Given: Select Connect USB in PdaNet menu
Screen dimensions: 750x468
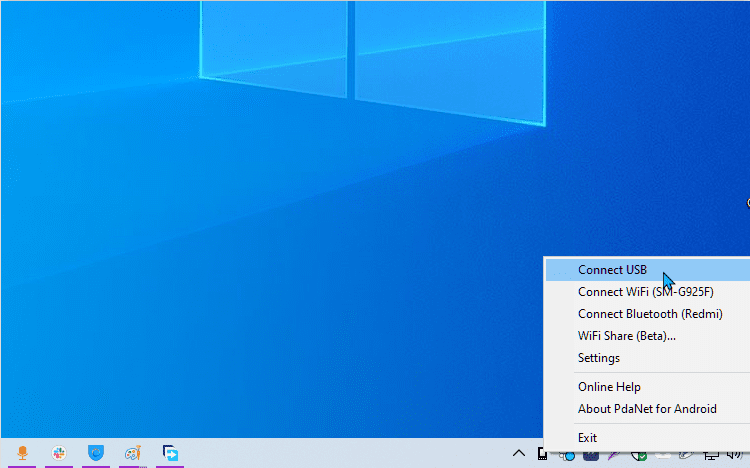Looking at the screenshot, I should pyautogui.click(x=648, y=270).
